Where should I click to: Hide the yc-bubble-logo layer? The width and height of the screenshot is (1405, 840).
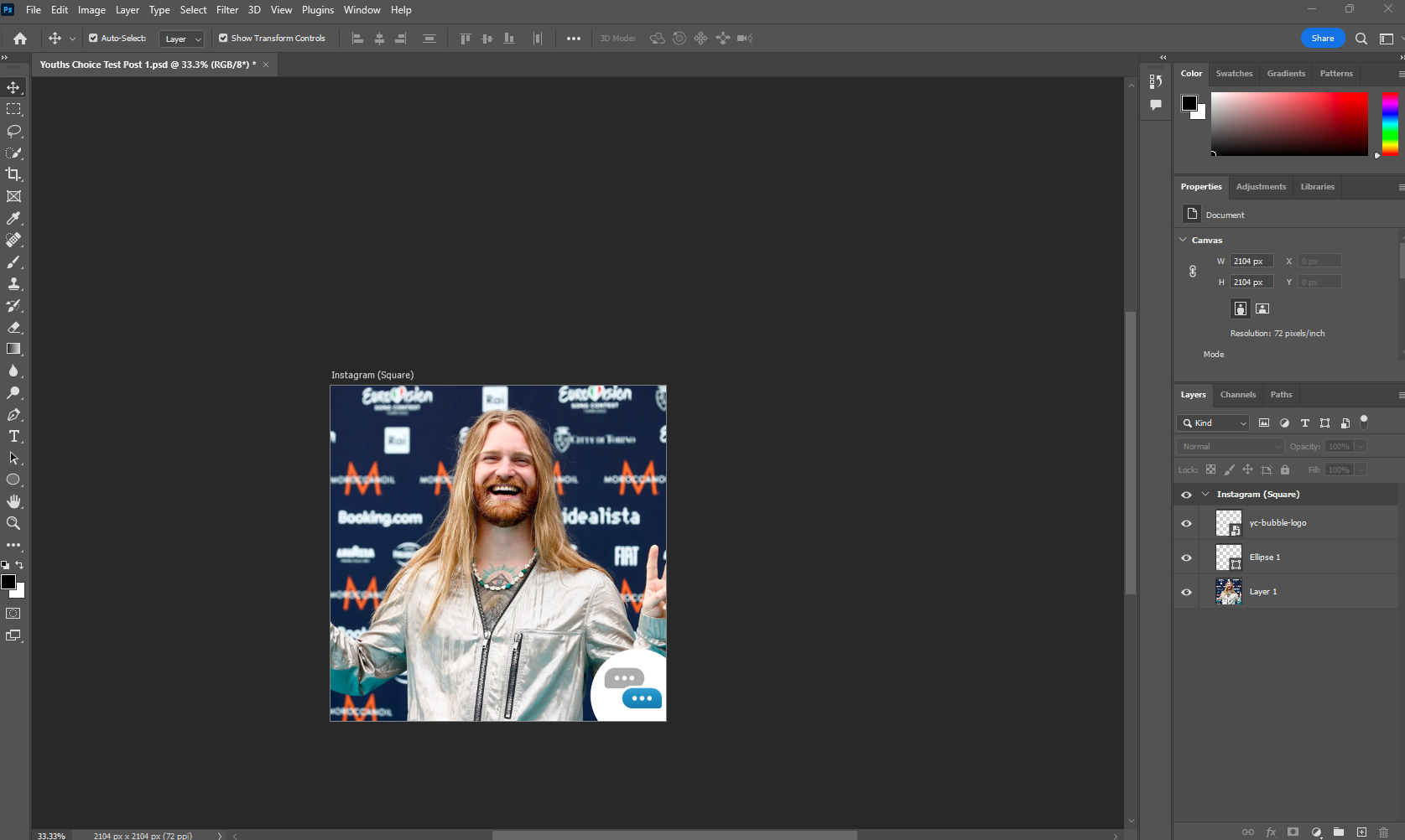(x=1186, y=522)
